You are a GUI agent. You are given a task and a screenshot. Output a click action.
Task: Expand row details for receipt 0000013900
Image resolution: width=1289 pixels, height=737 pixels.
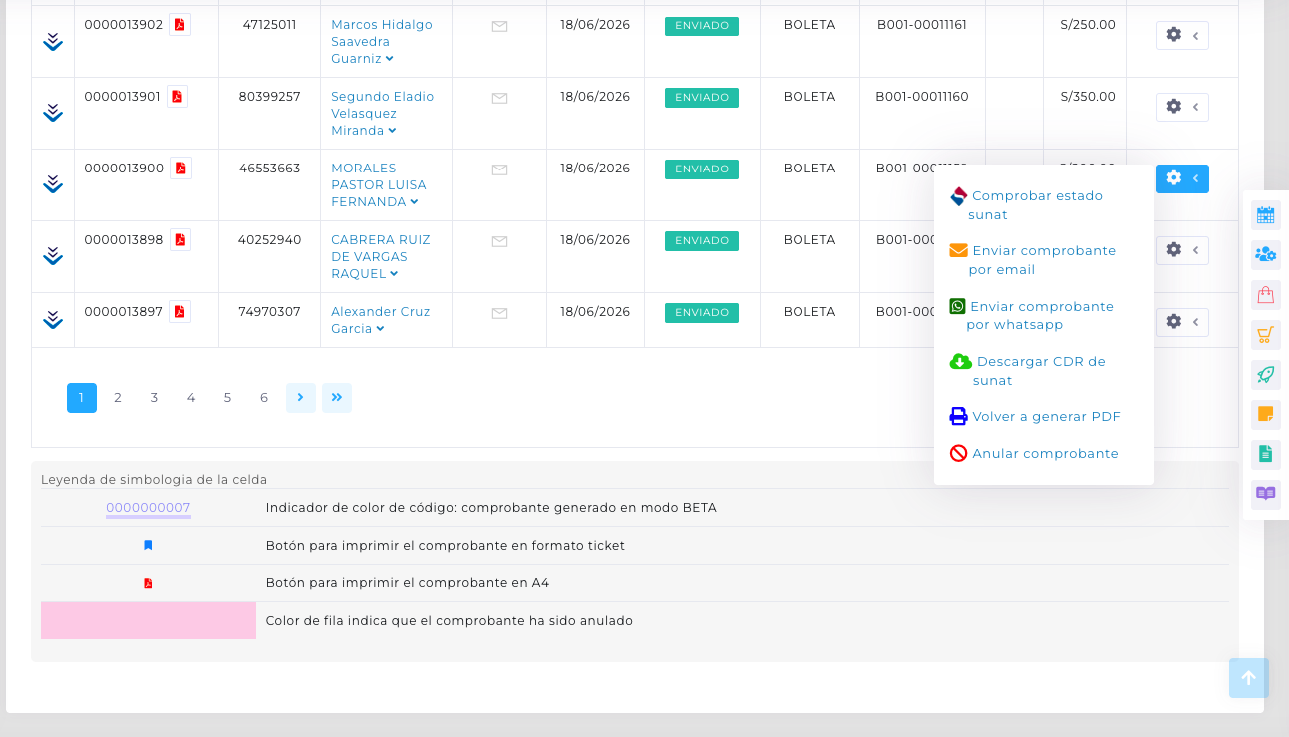[x=54, y=184]
